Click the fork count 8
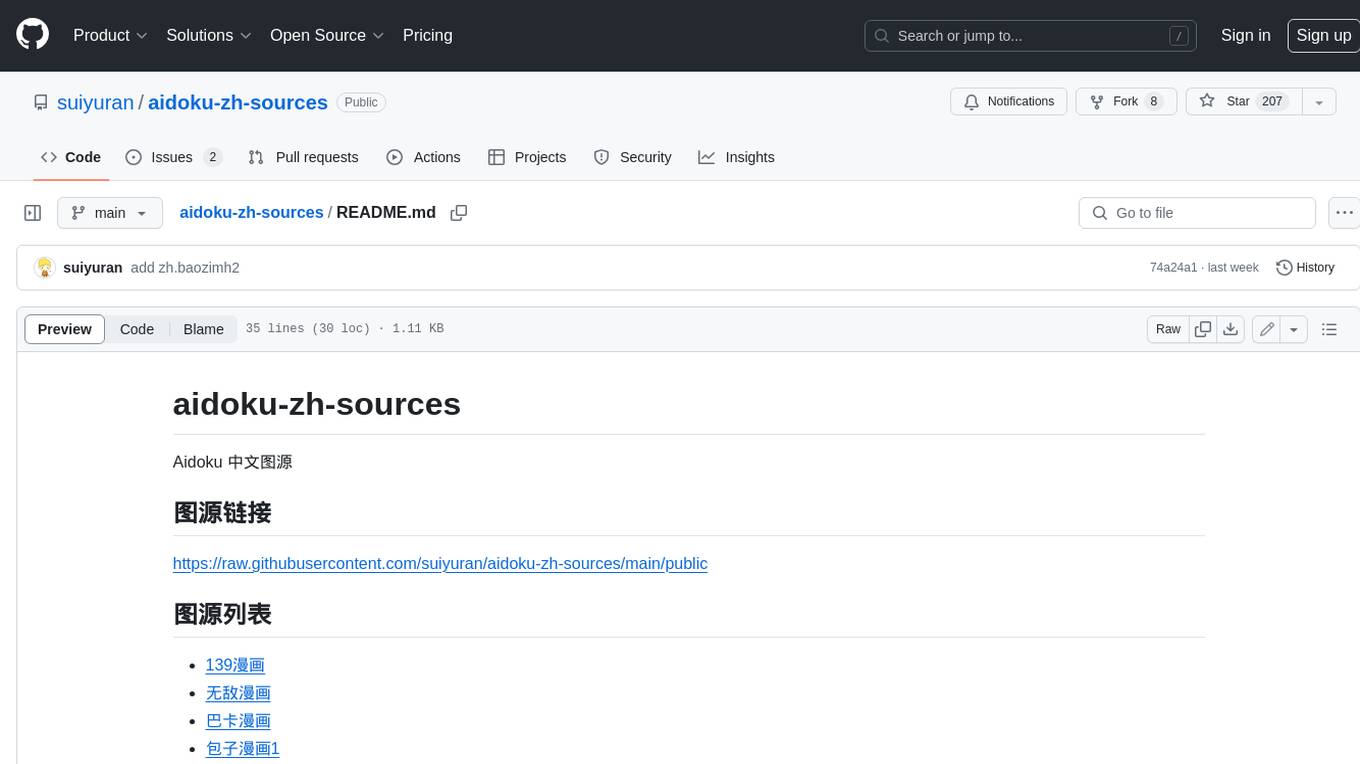Viewport: 1360px width, 764px height. click(1154, 102)
